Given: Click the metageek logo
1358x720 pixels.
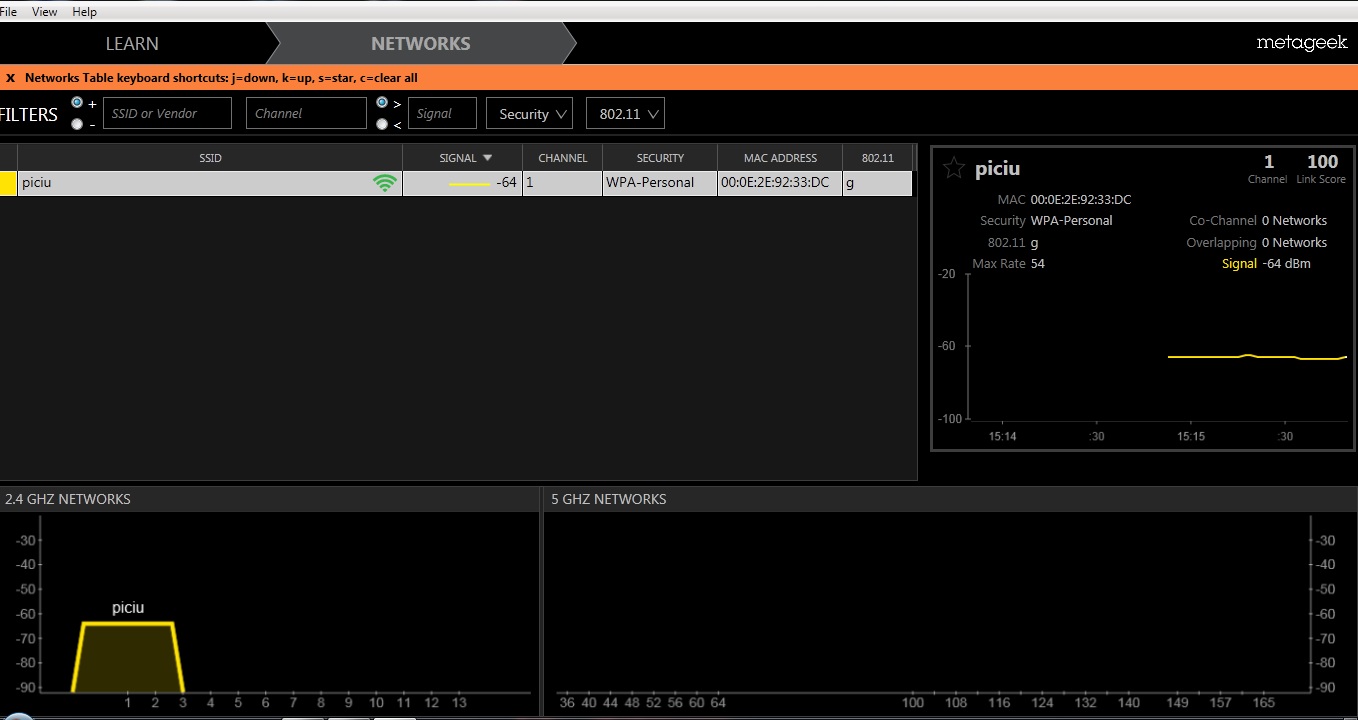Looking at the screenshot, I should (1302, 44).
